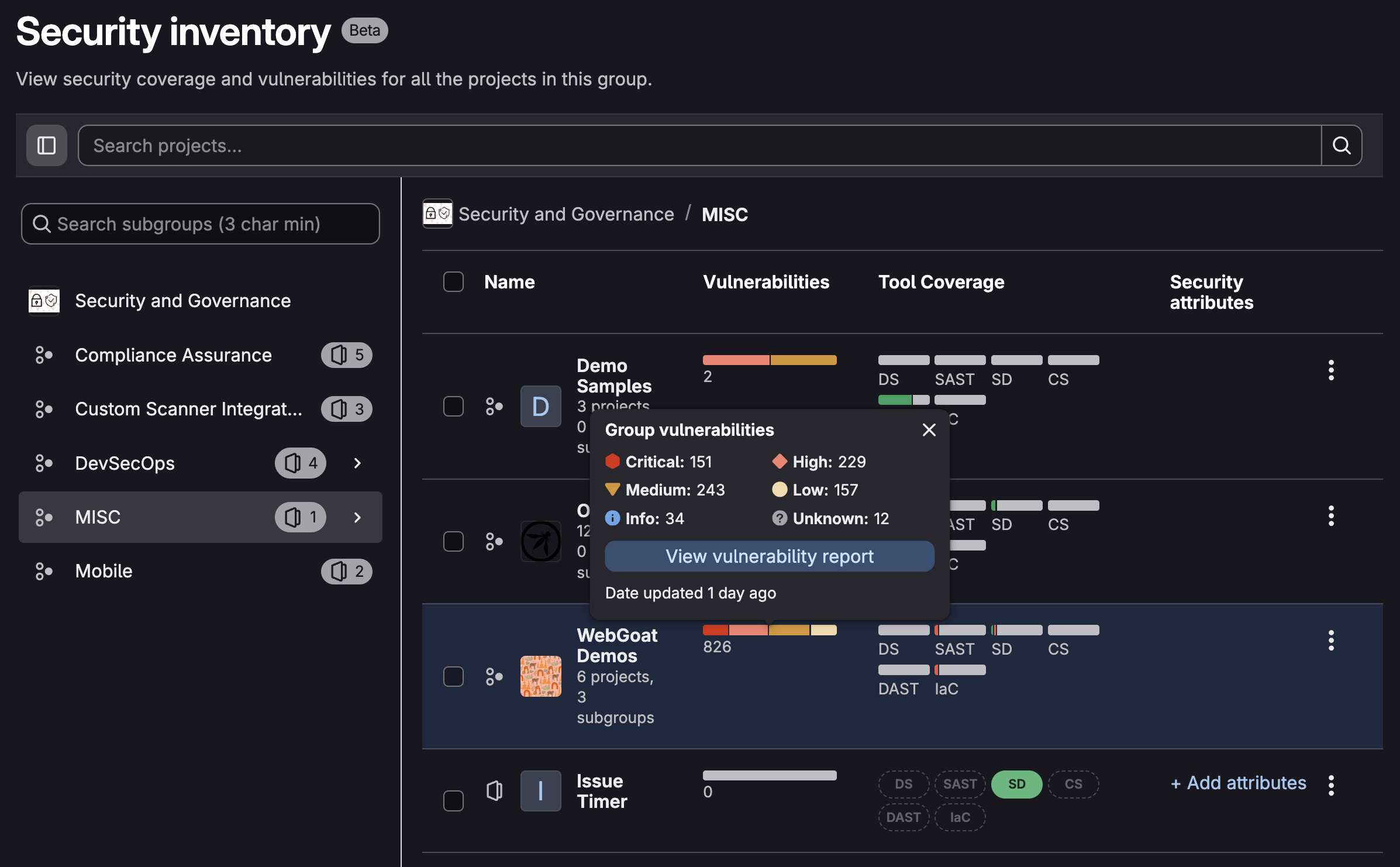Click the Add attributes link for Issue Timer
The width and height of the screenshot is (1400, 867).
[1238, 783]
